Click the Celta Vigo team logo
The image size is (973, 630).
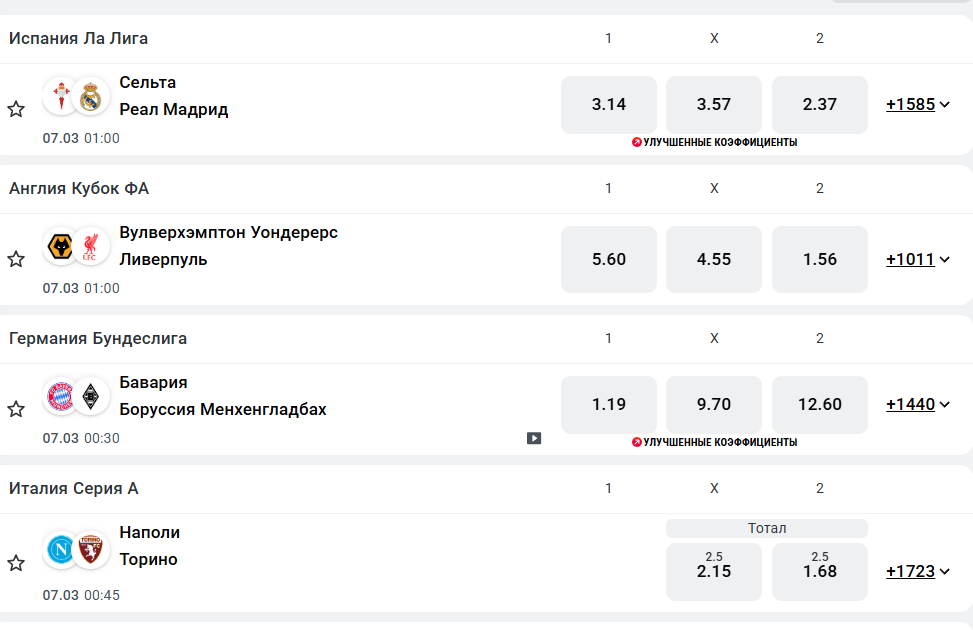pyautogui.click(x=61, y=96)
